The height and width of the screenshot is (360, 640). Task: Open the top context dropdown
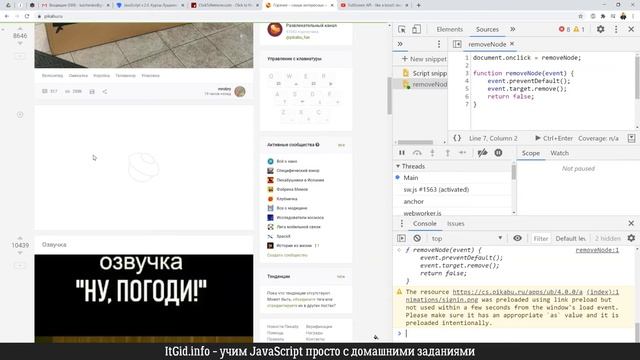(x=467, y=238)
